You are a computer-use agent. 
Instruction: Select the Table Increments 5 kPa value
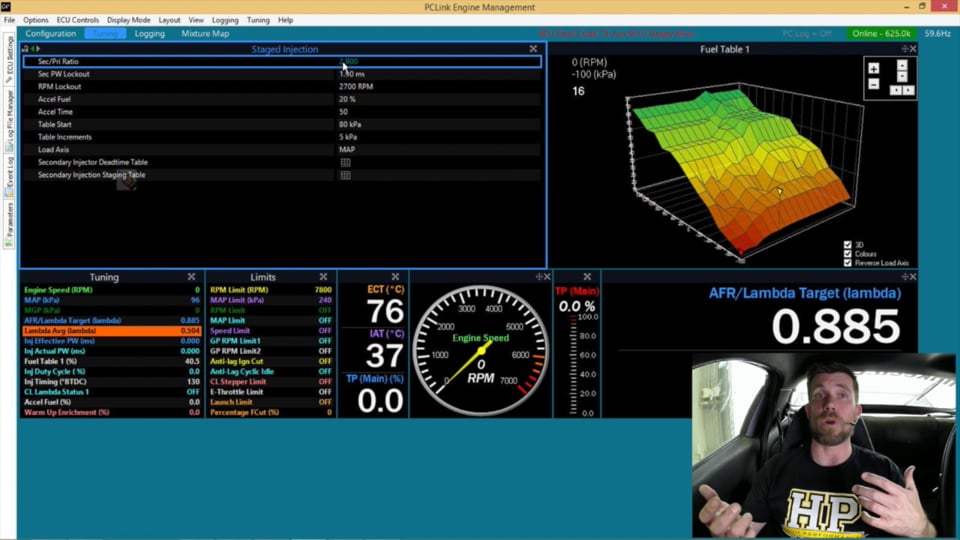[x=348, y=137]
